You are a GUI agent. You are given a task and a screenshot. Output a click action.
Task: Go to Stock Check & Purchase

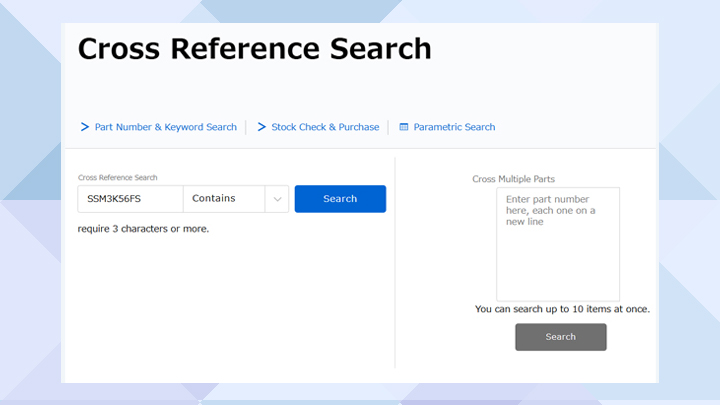coord(325,127)
